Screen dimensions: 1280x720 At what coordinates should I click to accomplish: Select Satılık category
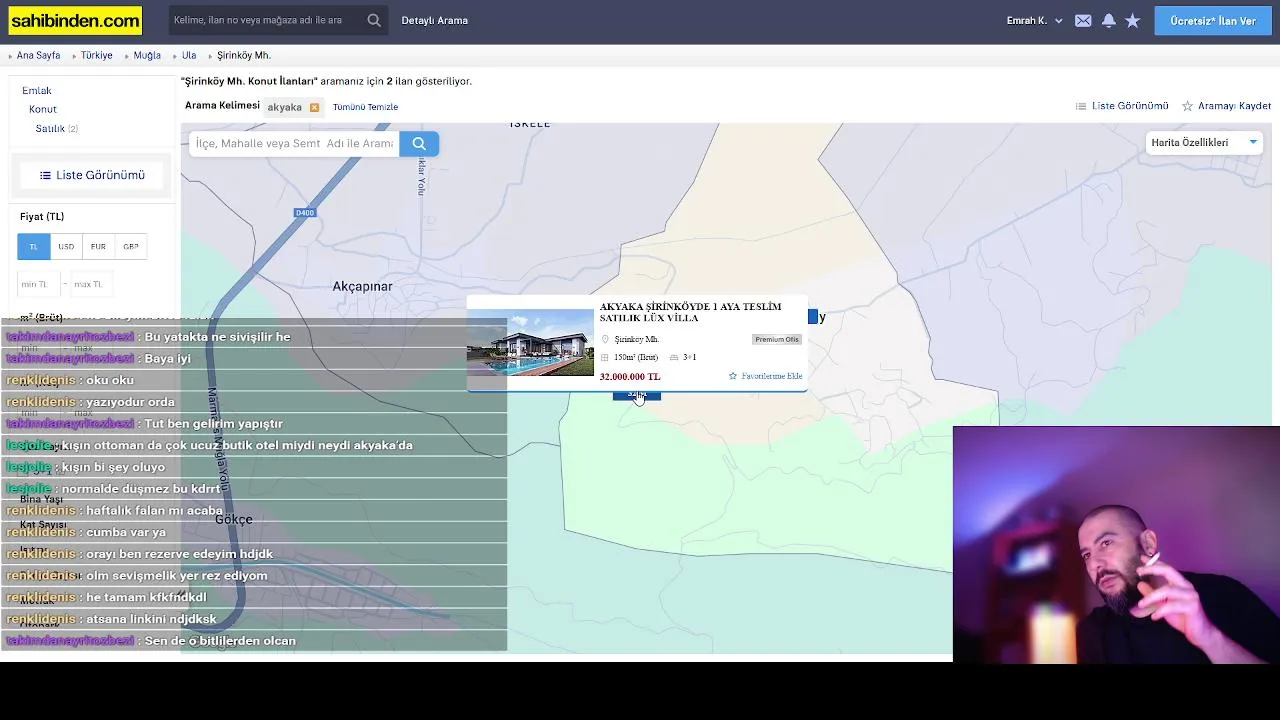click(50, 128)
